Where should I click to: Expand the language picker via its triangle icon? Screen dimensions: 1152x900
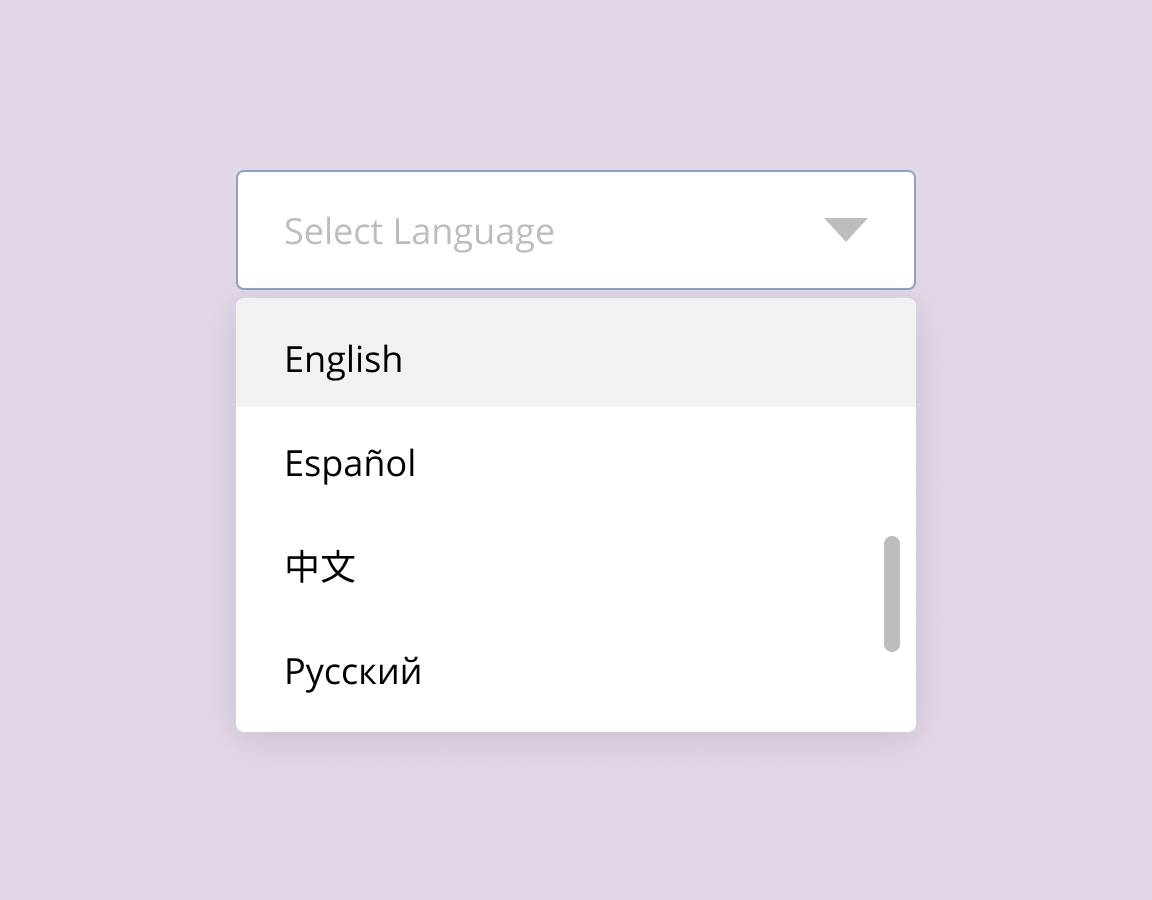pos(845,230)
